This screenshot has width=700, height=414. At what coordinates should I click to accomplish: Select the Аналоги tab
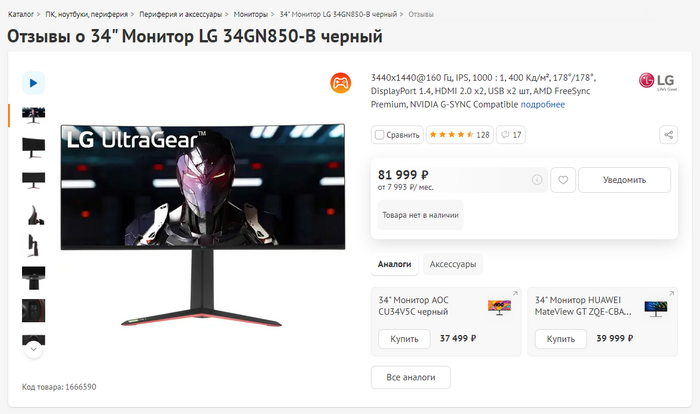394,264
